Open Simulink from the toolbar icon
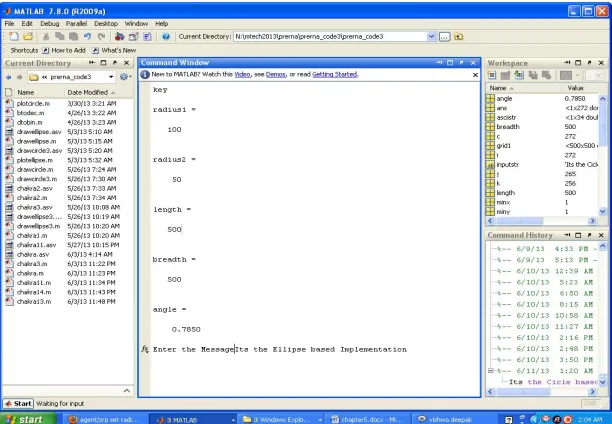The width and height of the screenshot is (612, 424). click(x=119, y=36)
